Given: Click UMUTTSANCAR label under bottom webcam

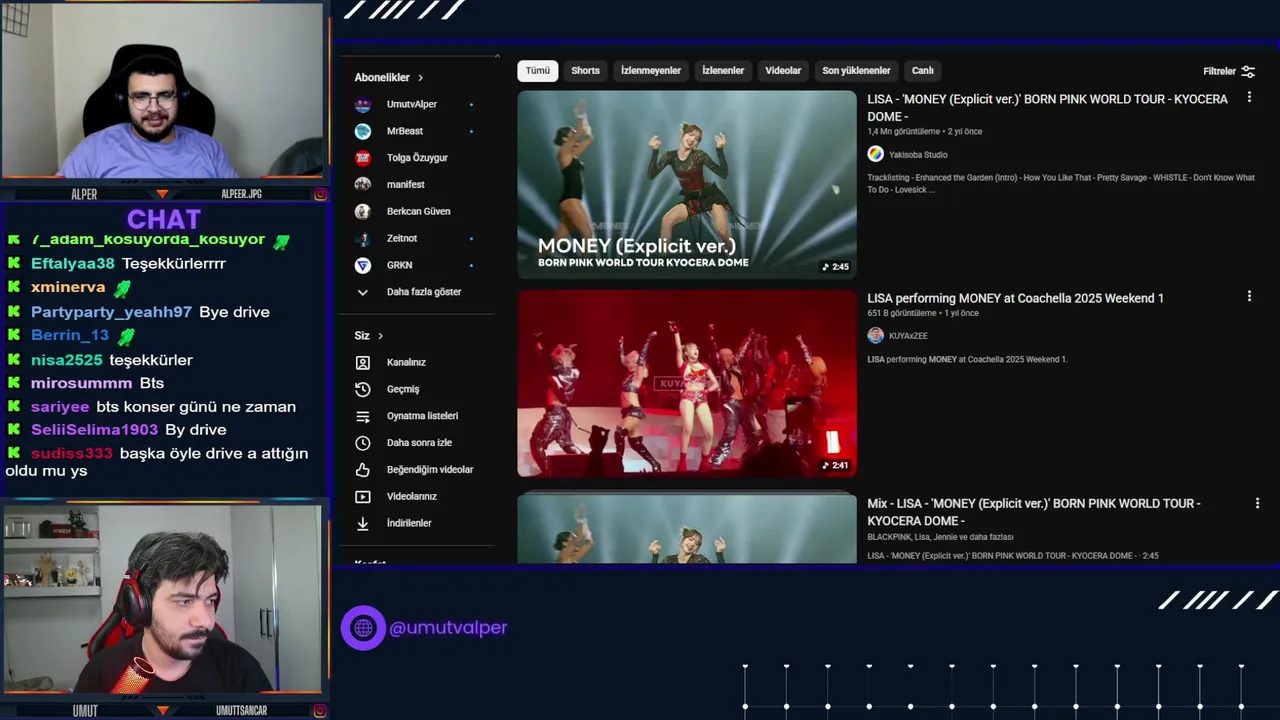Looking at the screenshot, I should (242, 711).
